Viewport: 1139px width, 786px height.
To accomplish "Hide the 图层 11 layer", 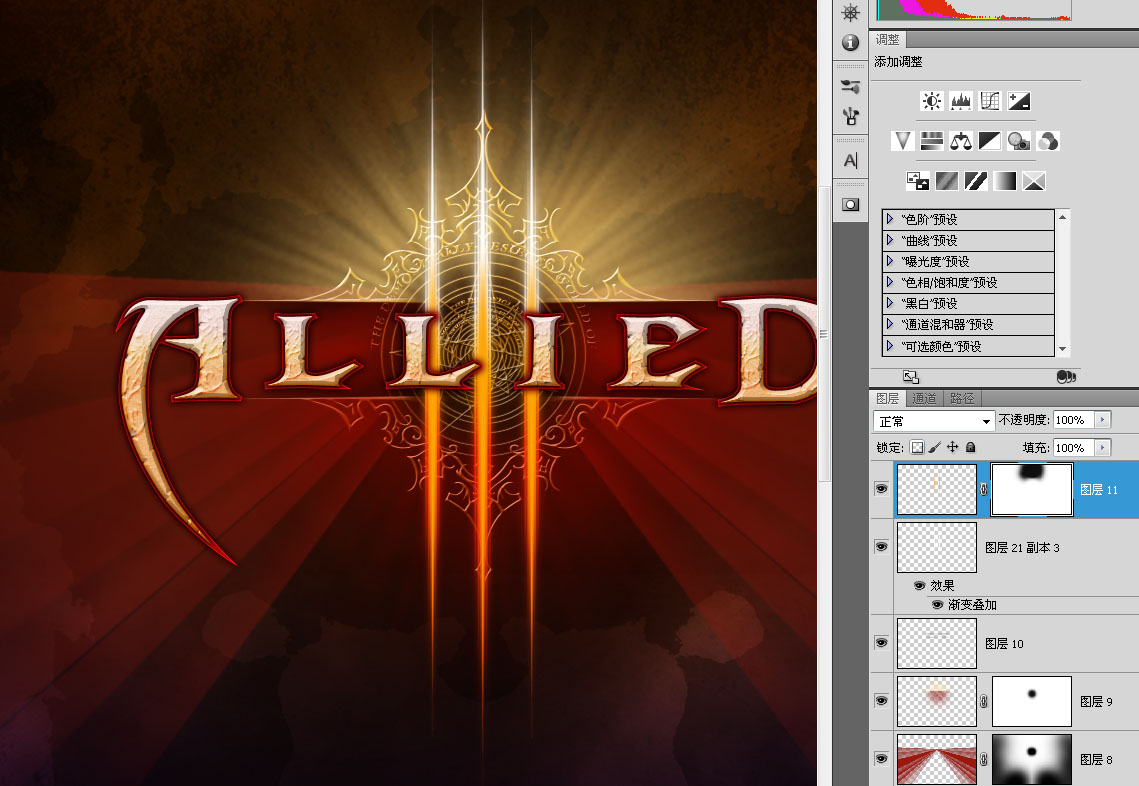I will [x=881, y=489].
